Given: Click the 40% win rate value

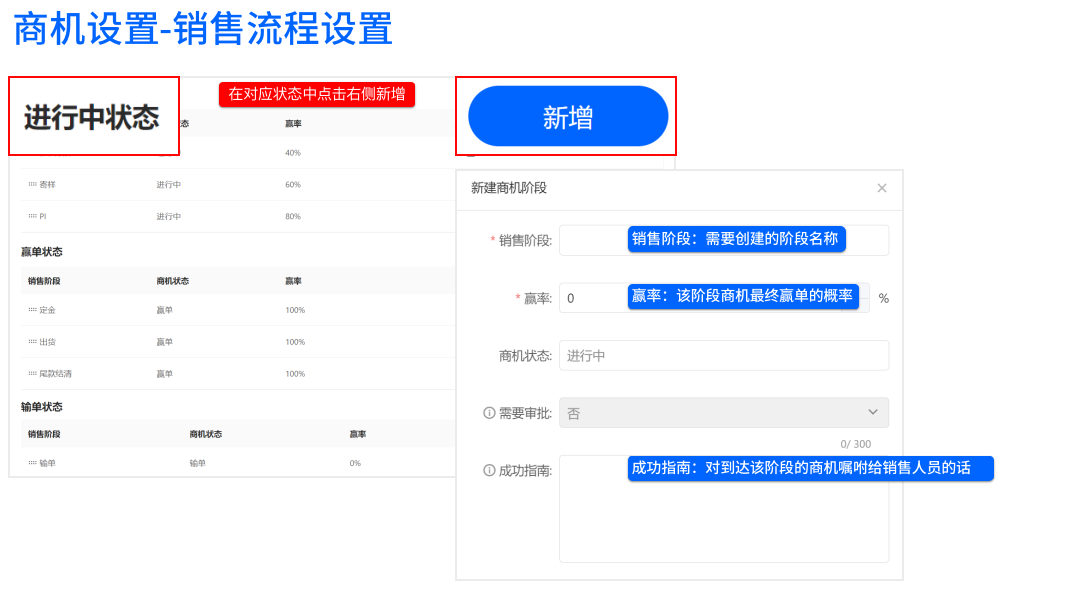Looking at the screenshot, I should [293, 153].
